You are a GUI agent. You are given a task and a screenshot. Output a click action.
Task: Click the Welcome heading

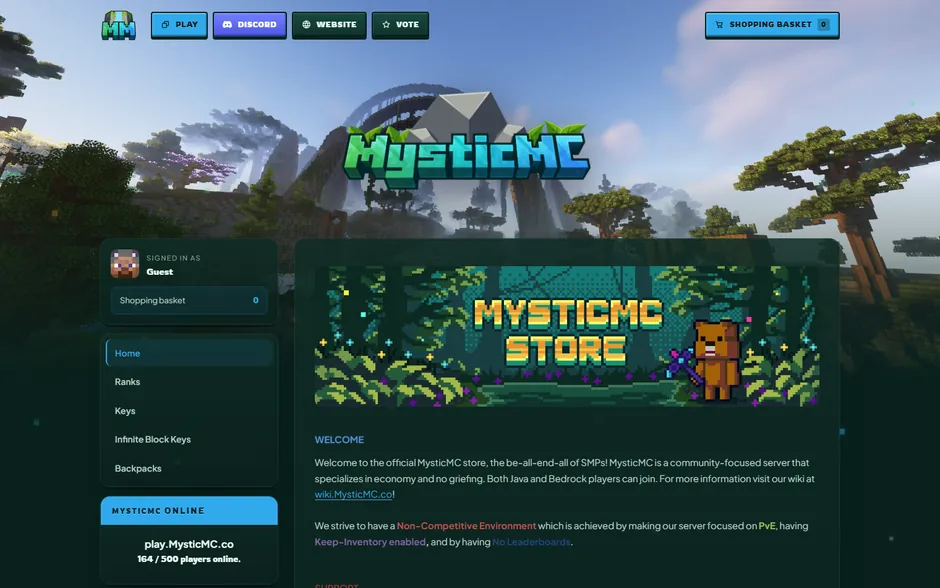(339, 439)
